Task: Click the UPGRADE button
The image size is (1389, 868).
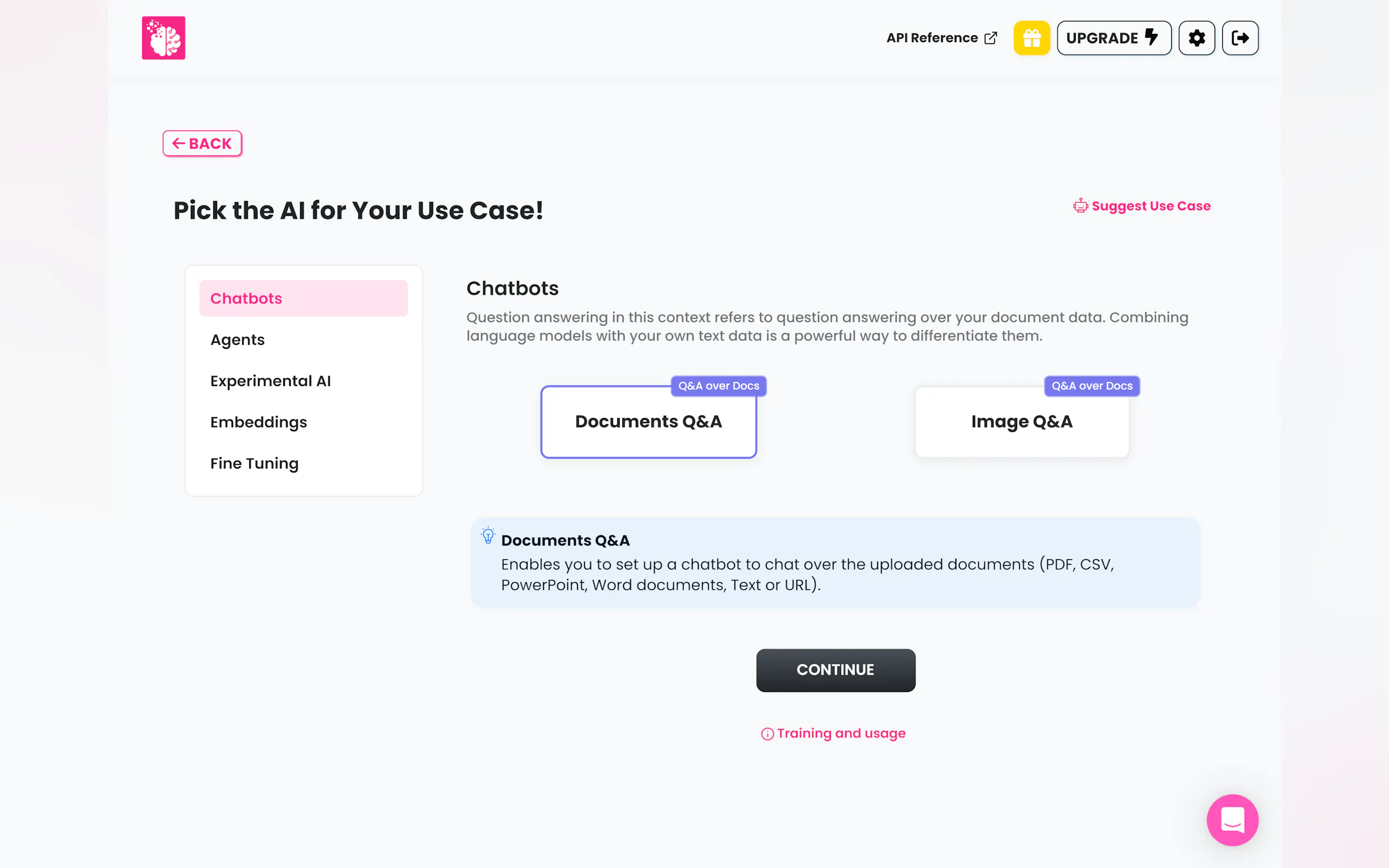Action: click(1113, 38)
